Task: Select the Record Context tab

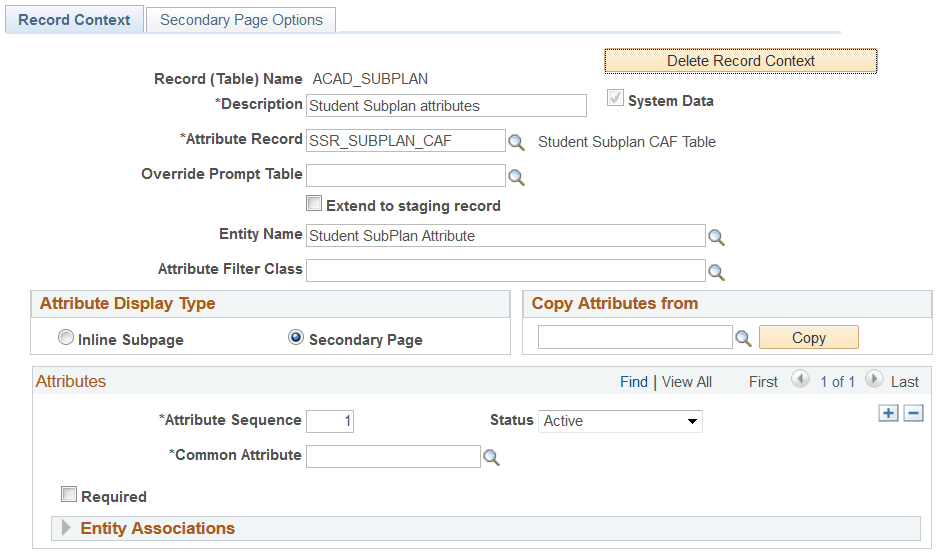Action: click(74, 20)
